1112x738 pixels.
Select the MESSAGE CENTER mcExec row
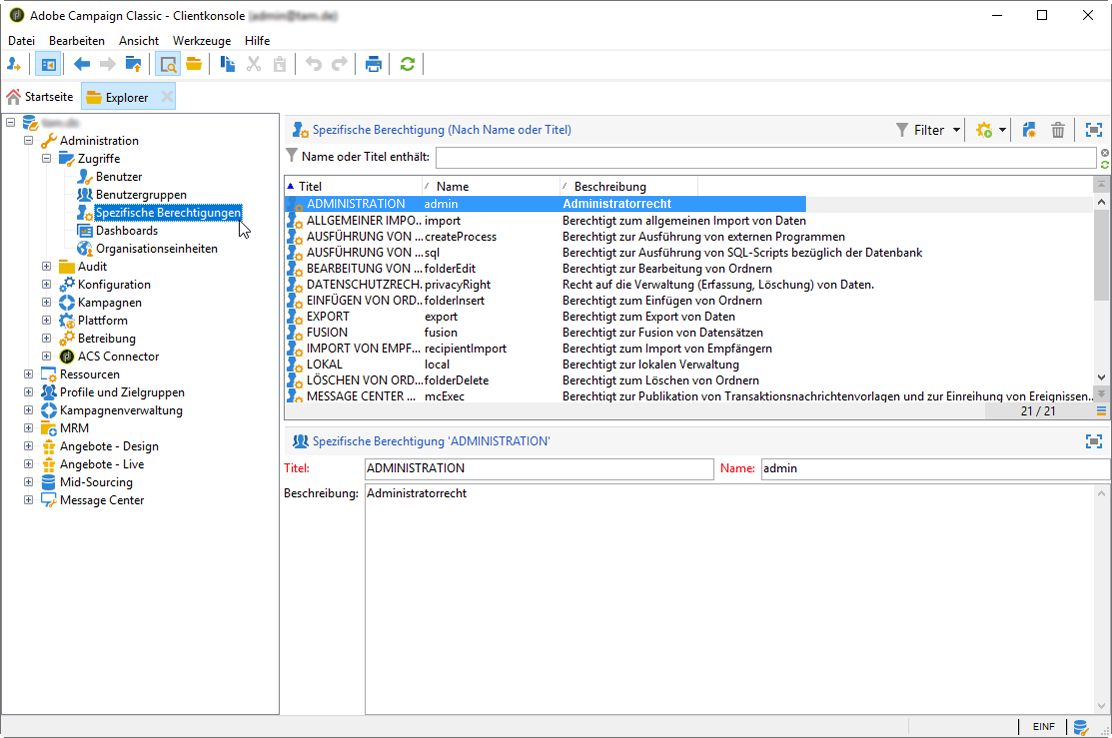688,396
